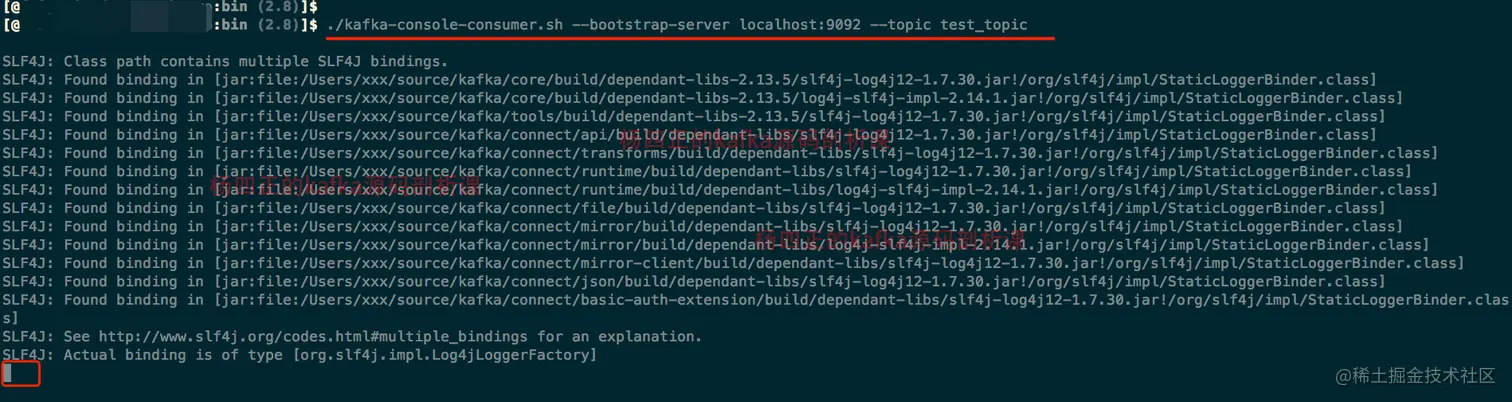1512x402 pixels.
Task: Click the terminal block cursor on the last line
Action: pos(7,373)
